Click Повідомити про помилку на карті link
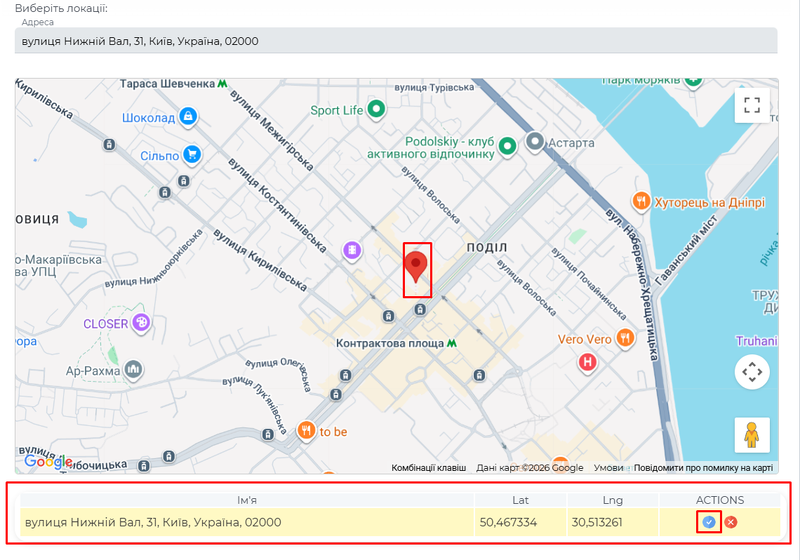Image resolution: width=800 pixels, height=560 pixels. click(x=703, y=467)
